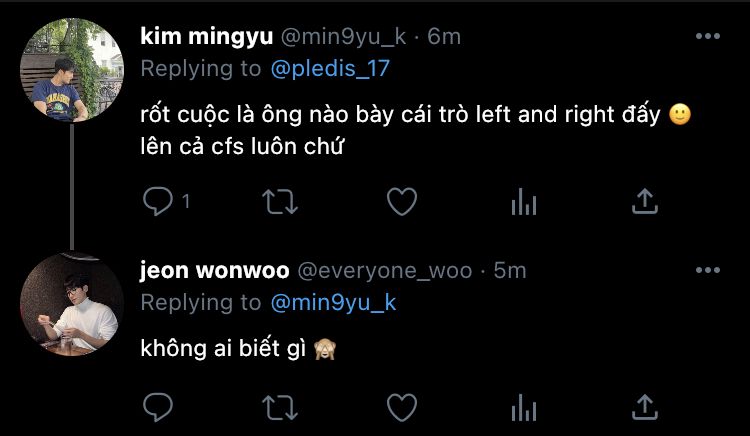The width and height of the screenshot is (750, 436).
Task: Open more options for jeon wonwoo's tweet
Action: [708, 271]
